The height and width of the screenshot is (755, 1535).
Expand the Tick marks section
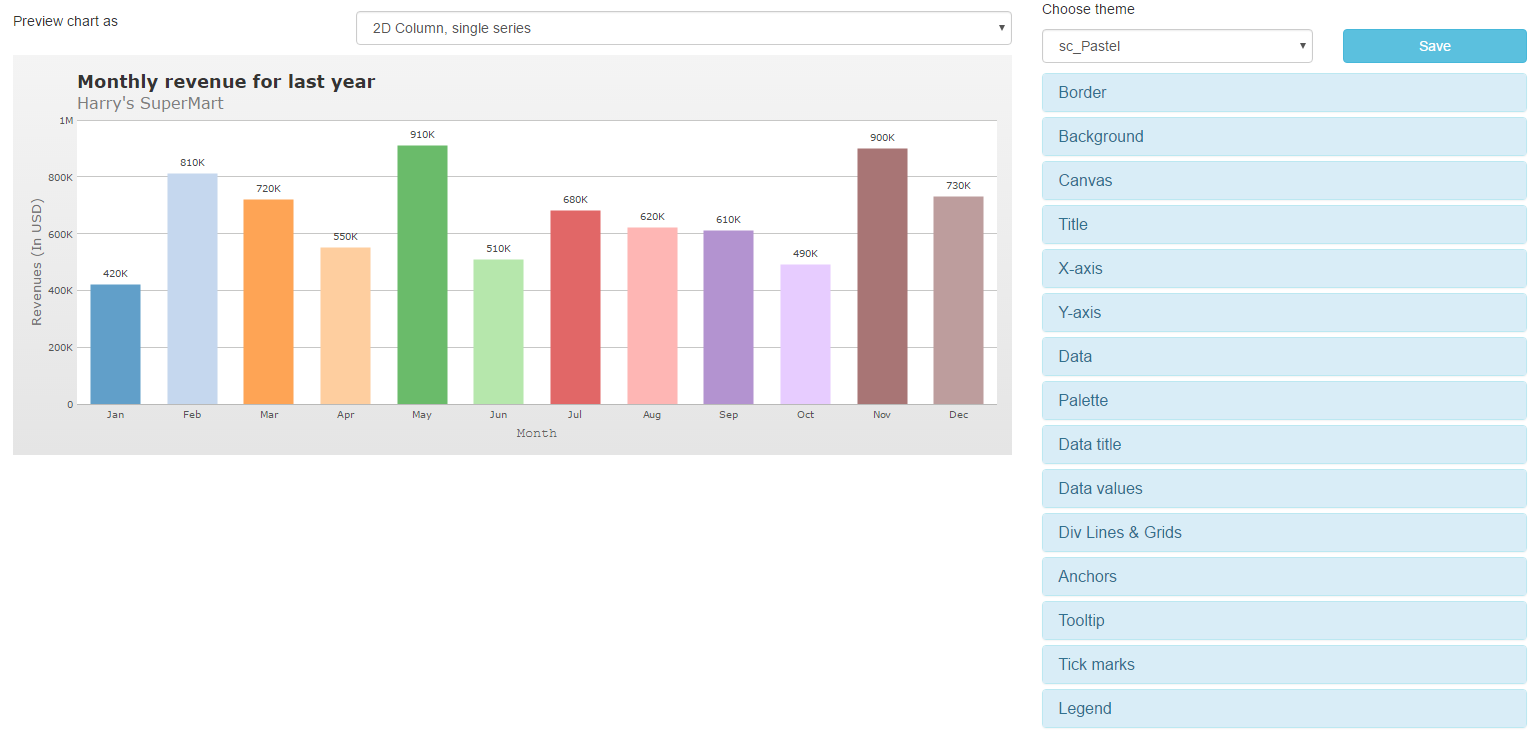pyautogui.click(x=1283, y=664)
